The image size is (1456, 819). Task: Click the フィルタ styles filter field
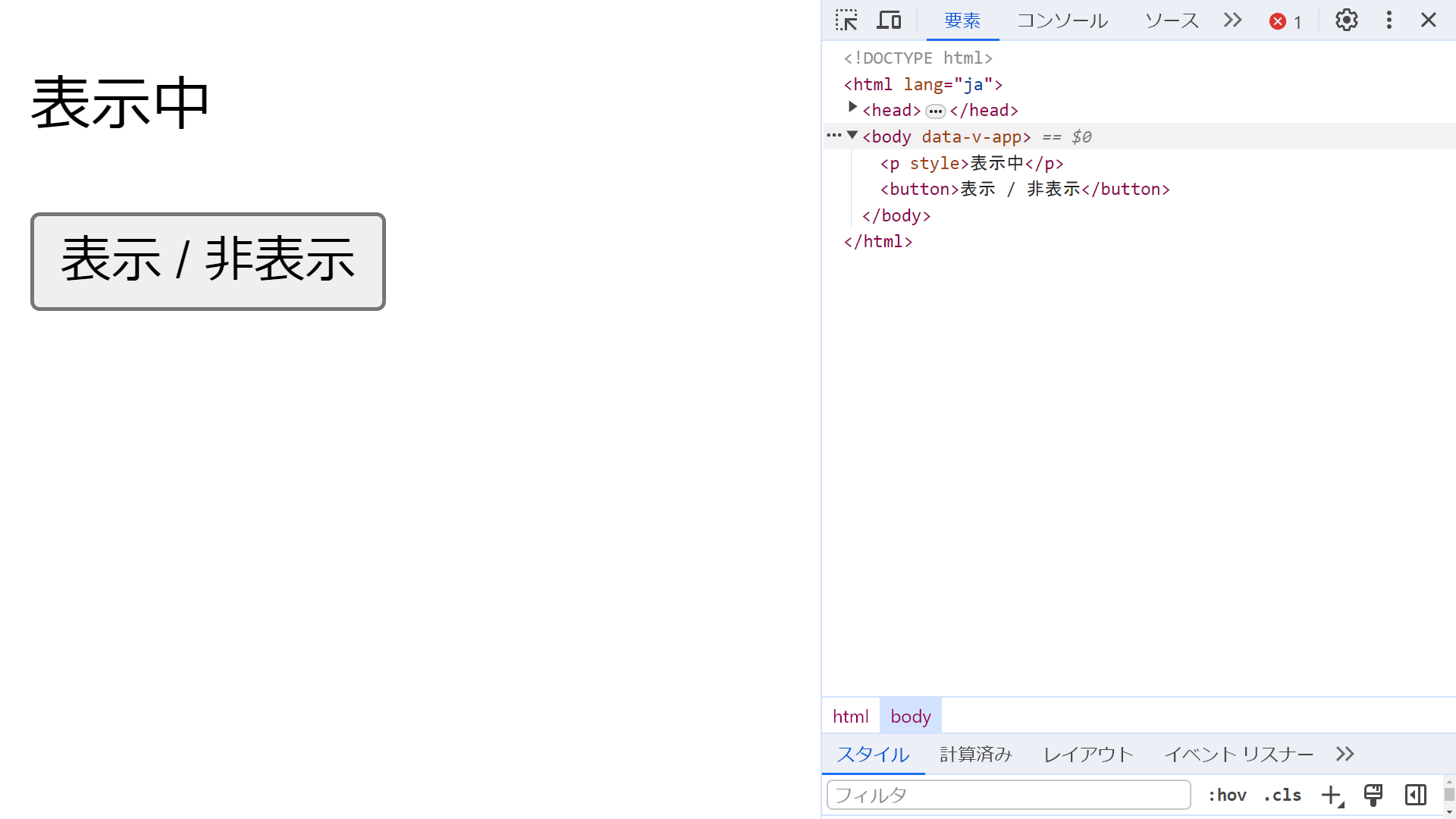coord(1008,795)
